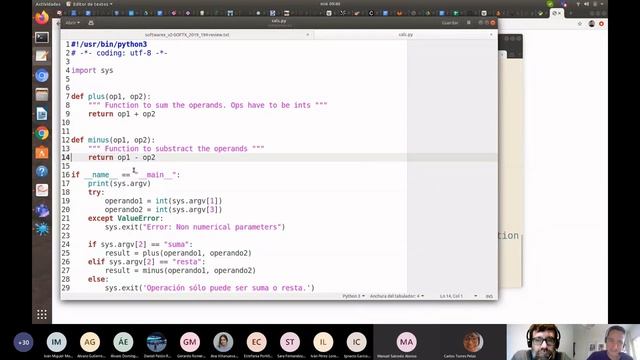Click the video tile of man with headset

point(540,342)
